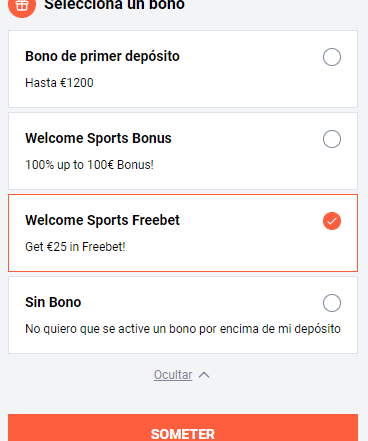
Task: Submit with the SOMETER button
Action: (x=183, y=428)
